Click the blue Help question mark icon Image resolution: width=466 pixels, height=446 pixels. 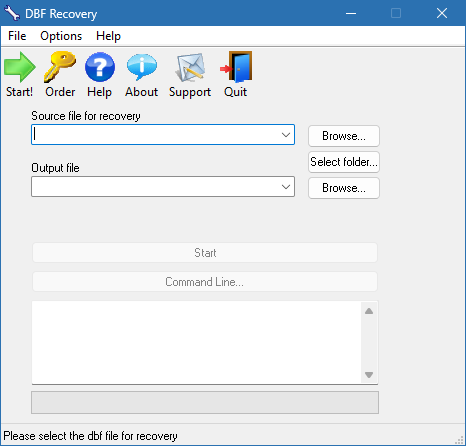coord(100,67)
